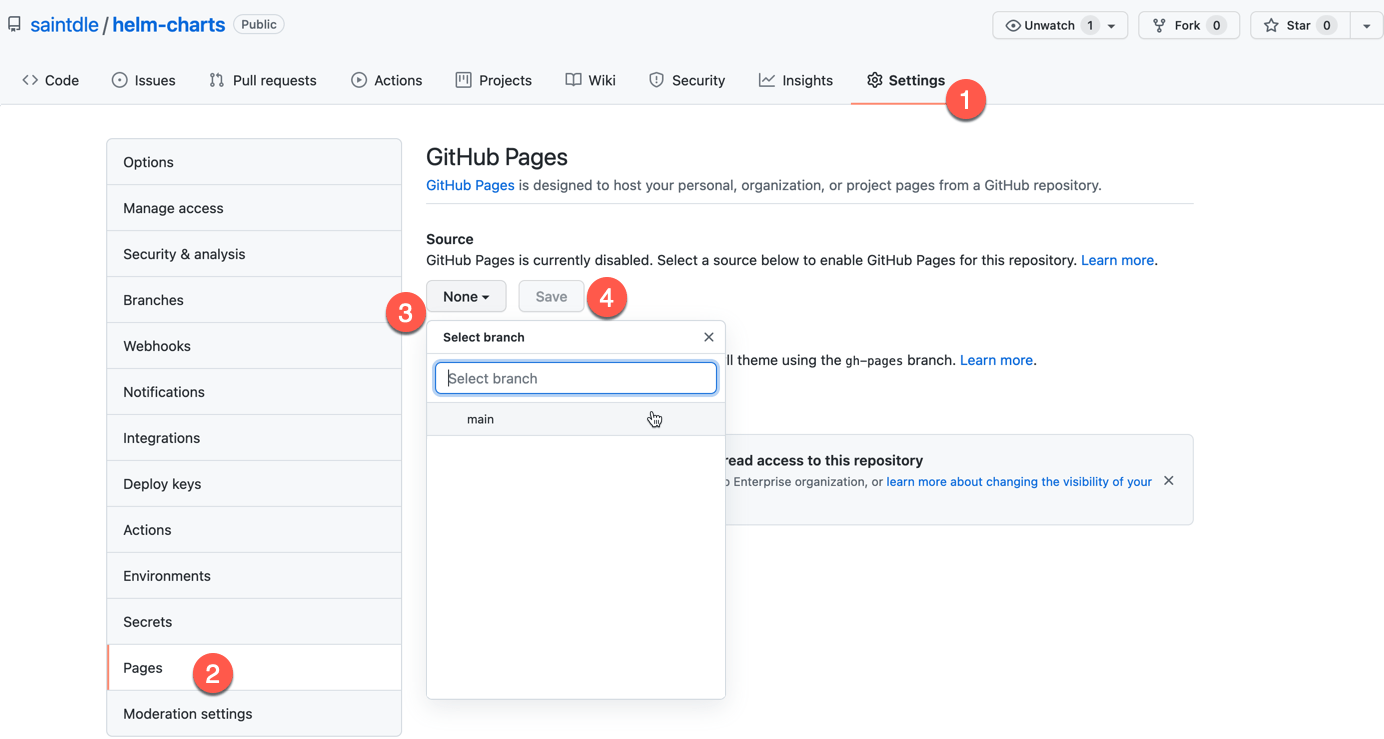This screenshot has width=1384, height=739.
Task: Switch to the Pull requests tab
Action: click(x=263, y=80)
